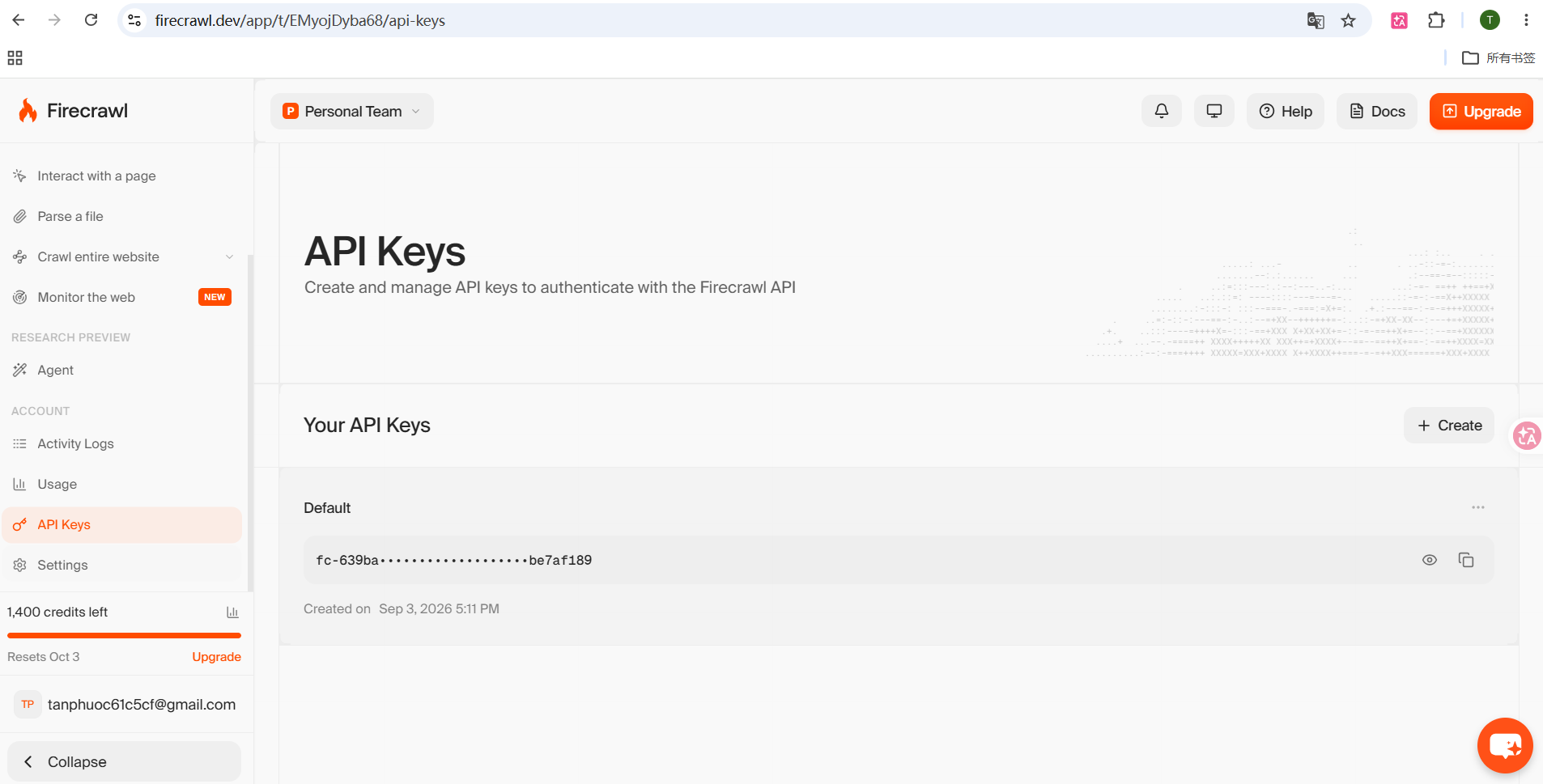View site information icon in address bar
Viewport: 1543px width, 784px height.
135,20
